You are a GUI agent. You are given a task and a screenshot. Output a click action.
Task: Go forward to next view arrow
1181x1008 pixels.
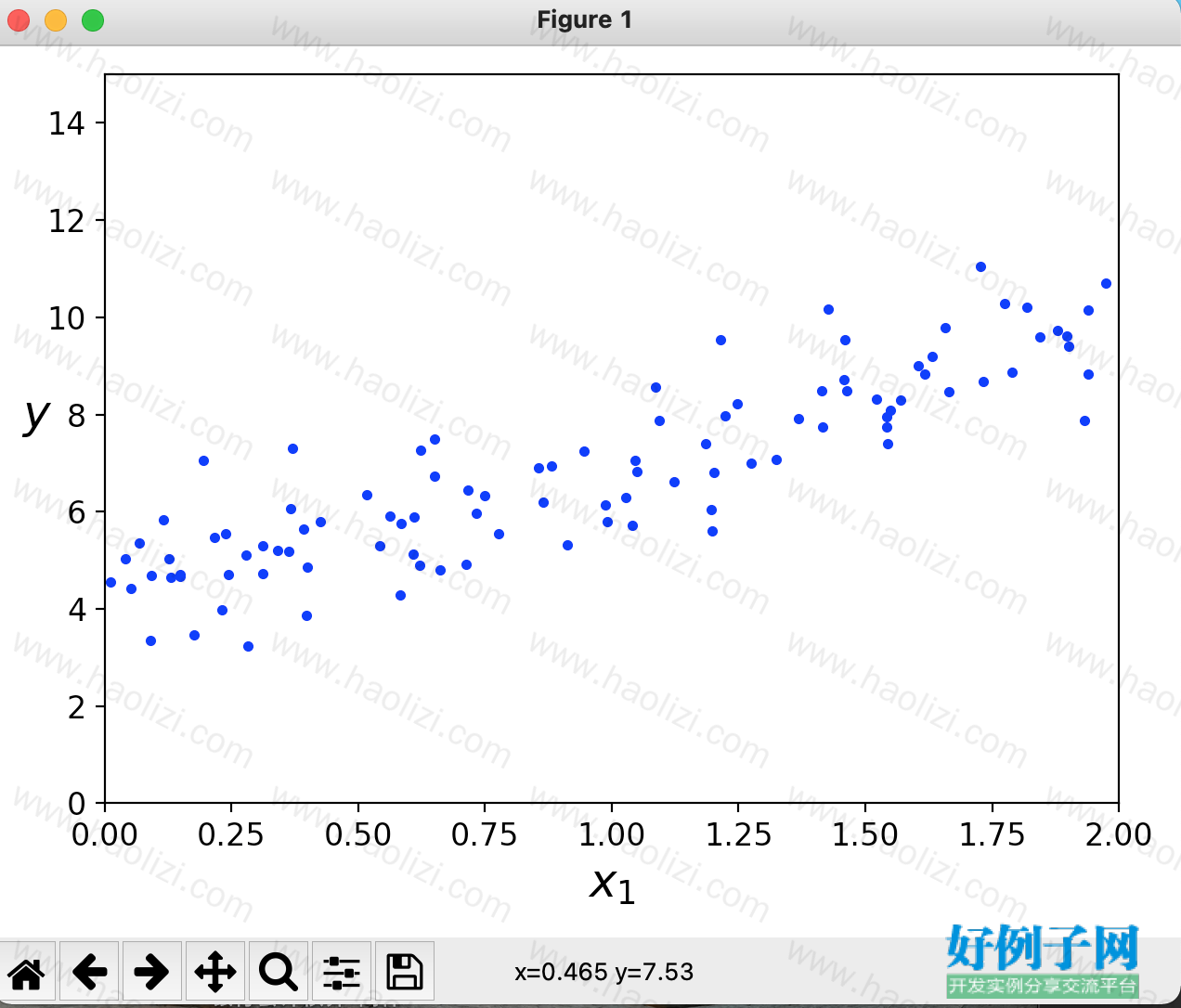pyautogui.click(x=151, y=972)
